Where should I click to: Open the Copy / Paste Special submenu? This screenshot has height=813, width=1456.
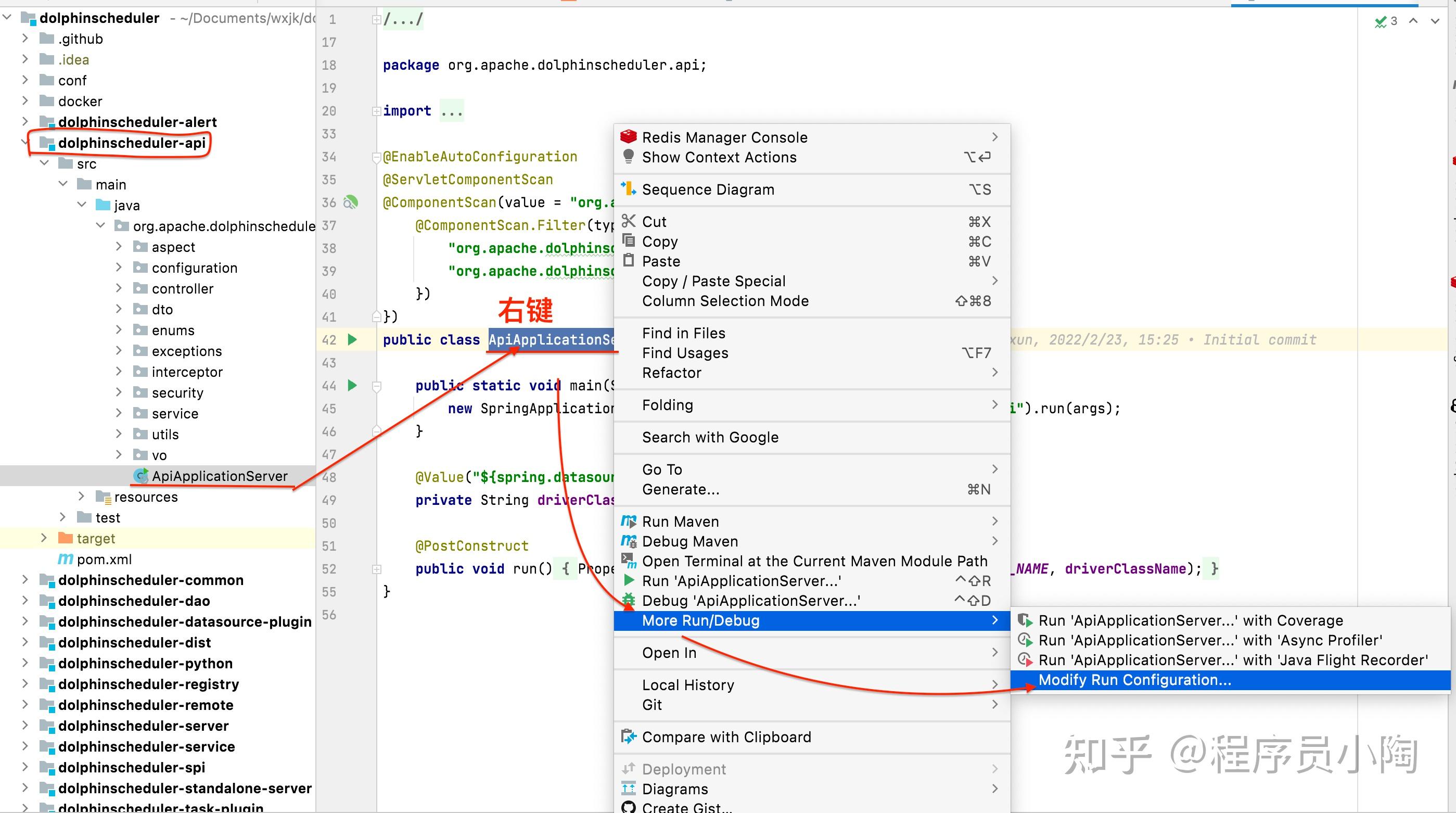[x=812, y=281]
